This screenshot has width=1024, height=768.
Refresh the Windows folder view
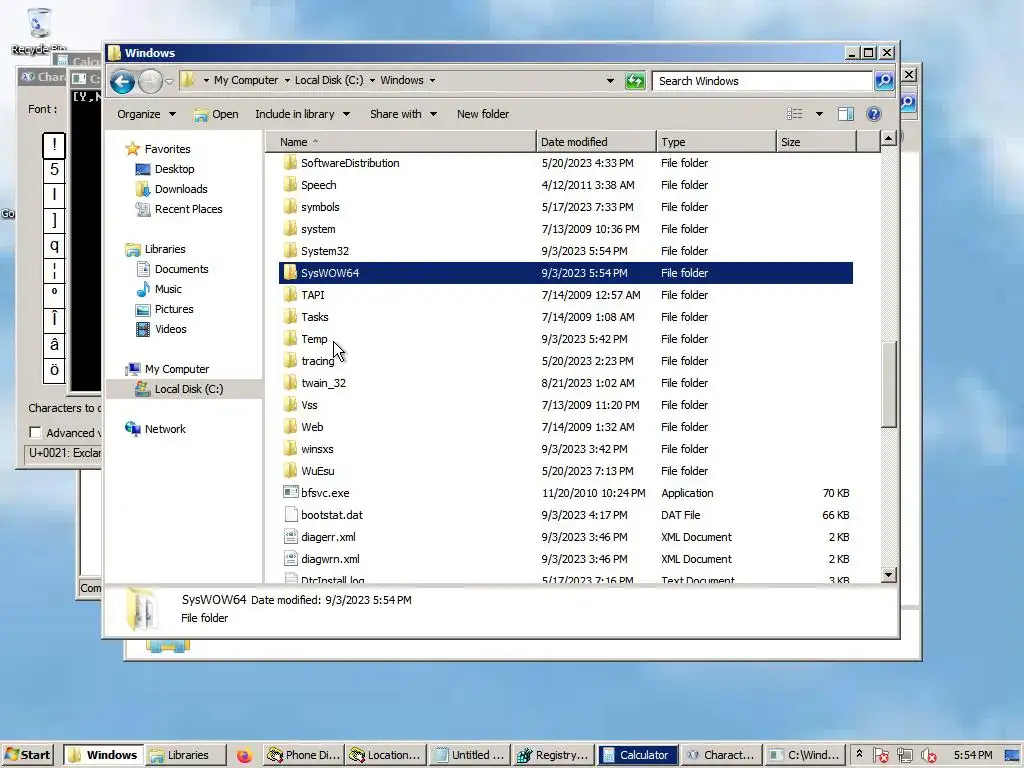(x=635, y=81)
